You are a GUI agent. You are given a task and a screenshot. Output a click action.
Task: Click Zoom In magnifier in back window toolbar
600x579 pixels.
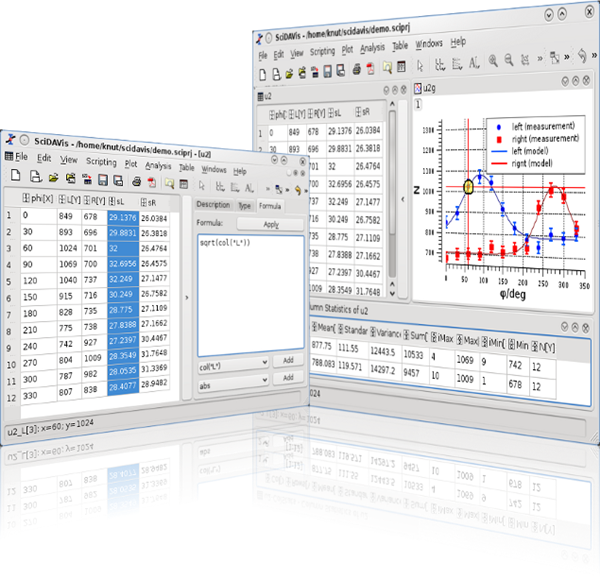click(493, 64)
